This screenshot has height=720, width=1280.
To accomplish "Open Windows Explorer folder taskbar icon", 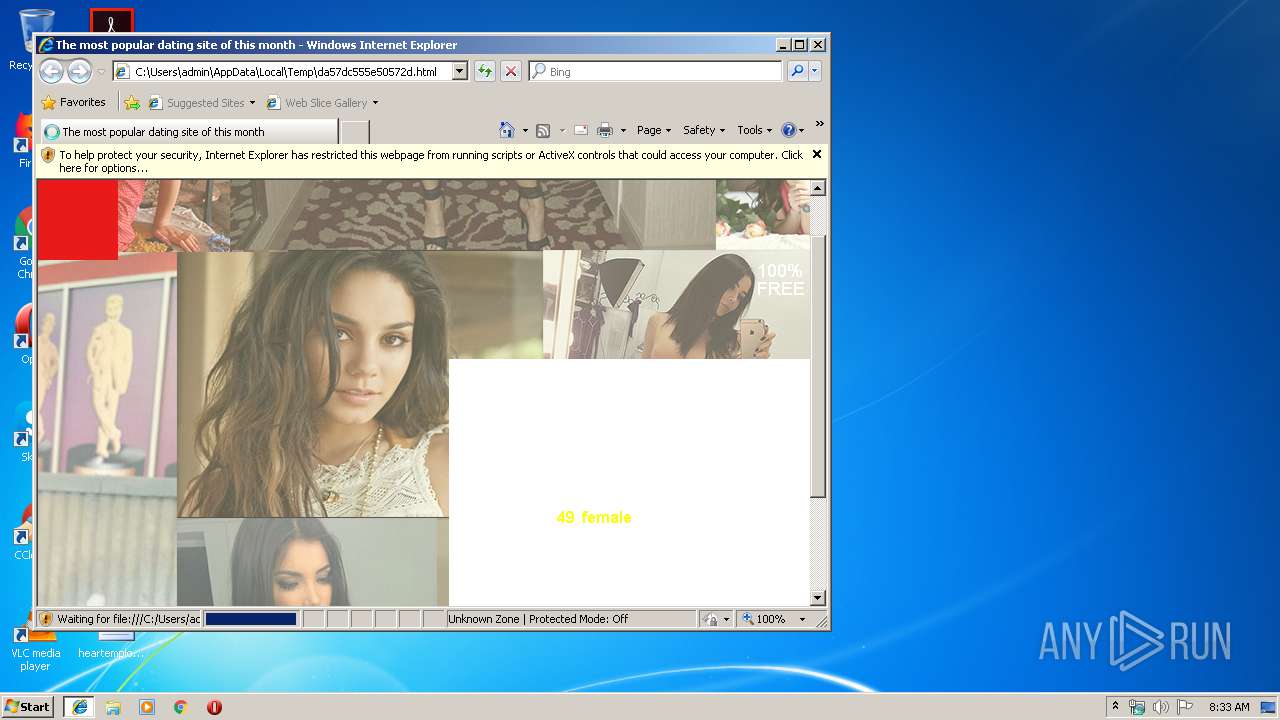I will tap(113, 707).
